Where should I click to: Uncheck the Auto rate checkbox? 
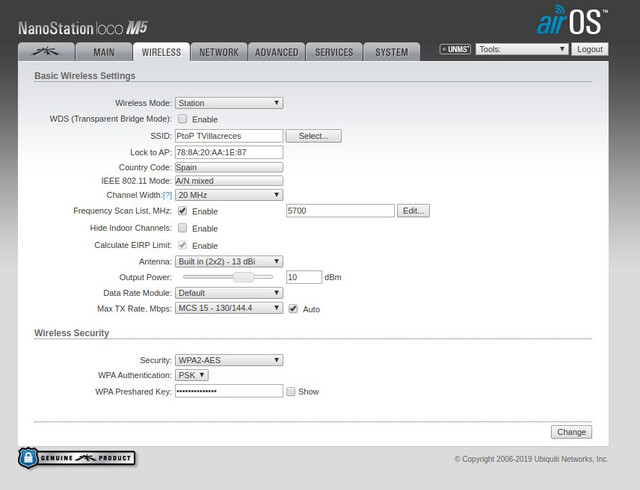point(293,309)
